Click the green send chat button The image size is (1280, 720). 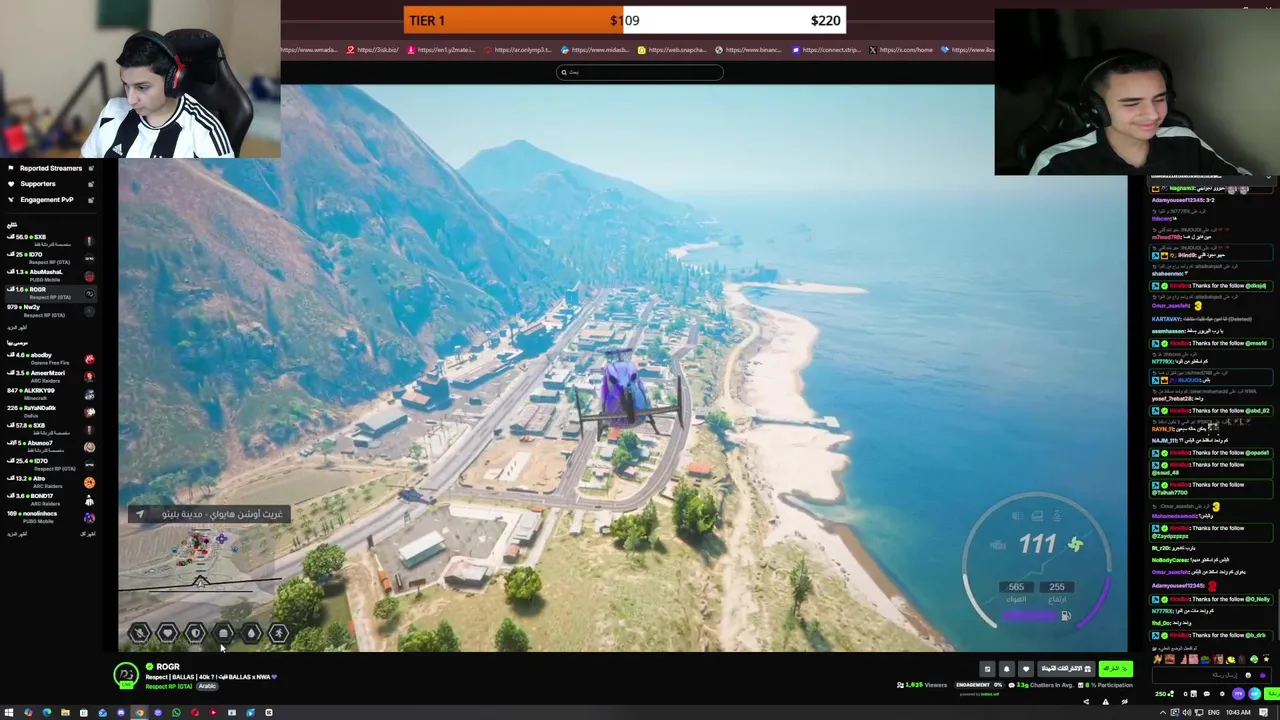click(1272, 693)
